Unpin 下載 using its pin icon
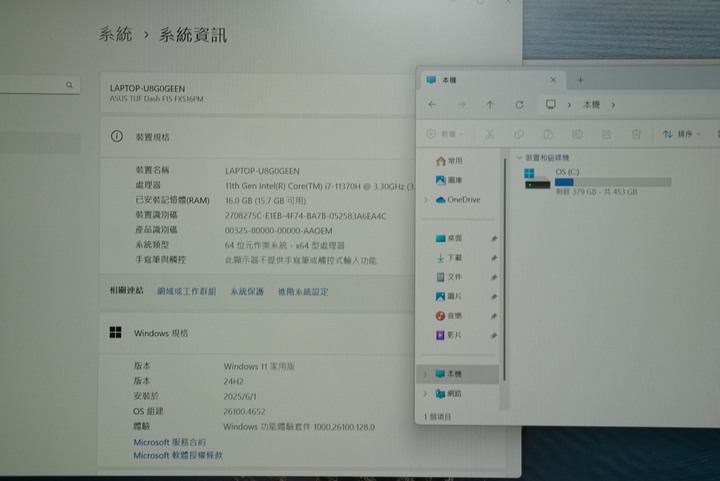 494,258
